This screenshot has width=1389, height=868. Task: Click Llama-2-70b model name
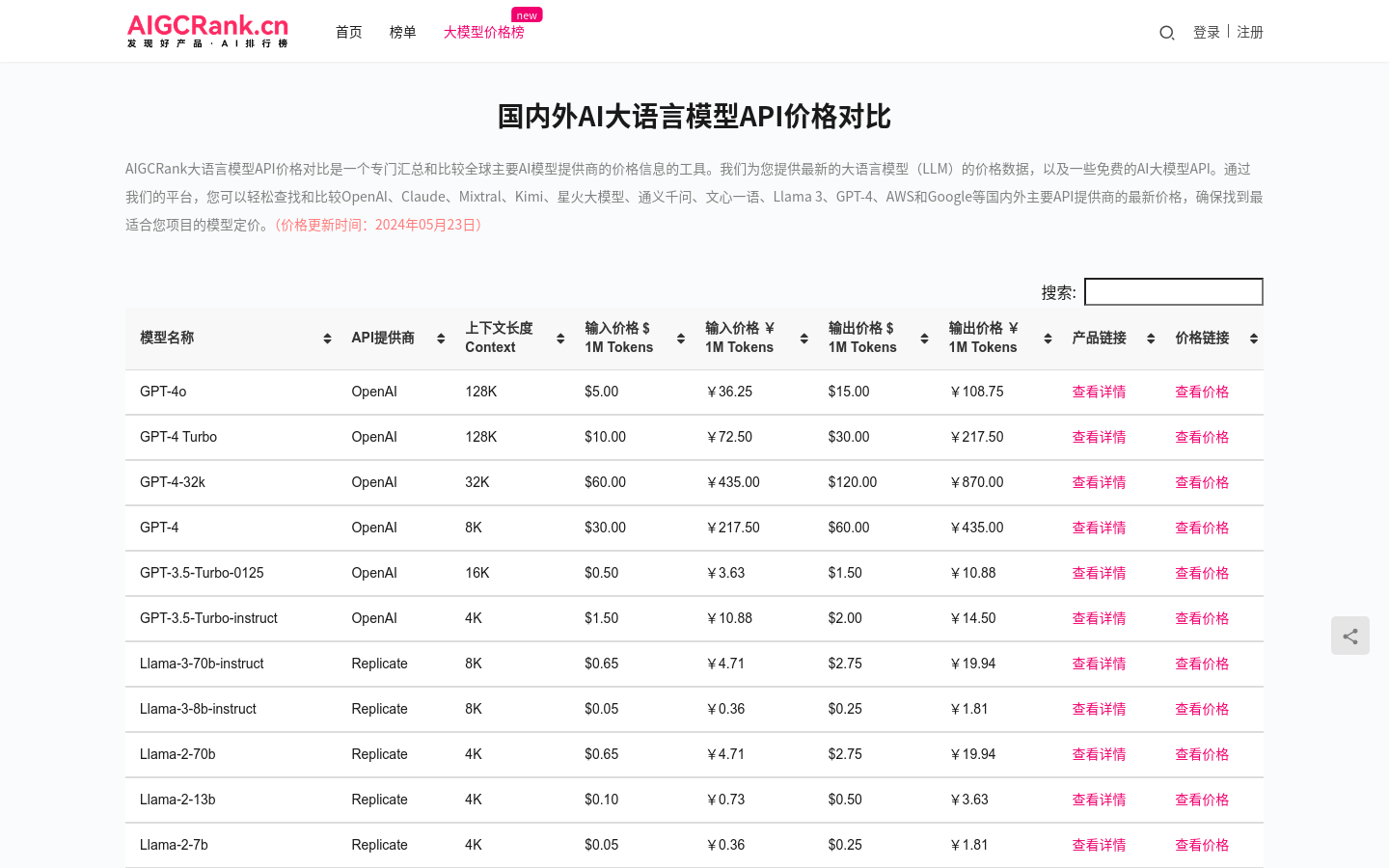point(177,754)
